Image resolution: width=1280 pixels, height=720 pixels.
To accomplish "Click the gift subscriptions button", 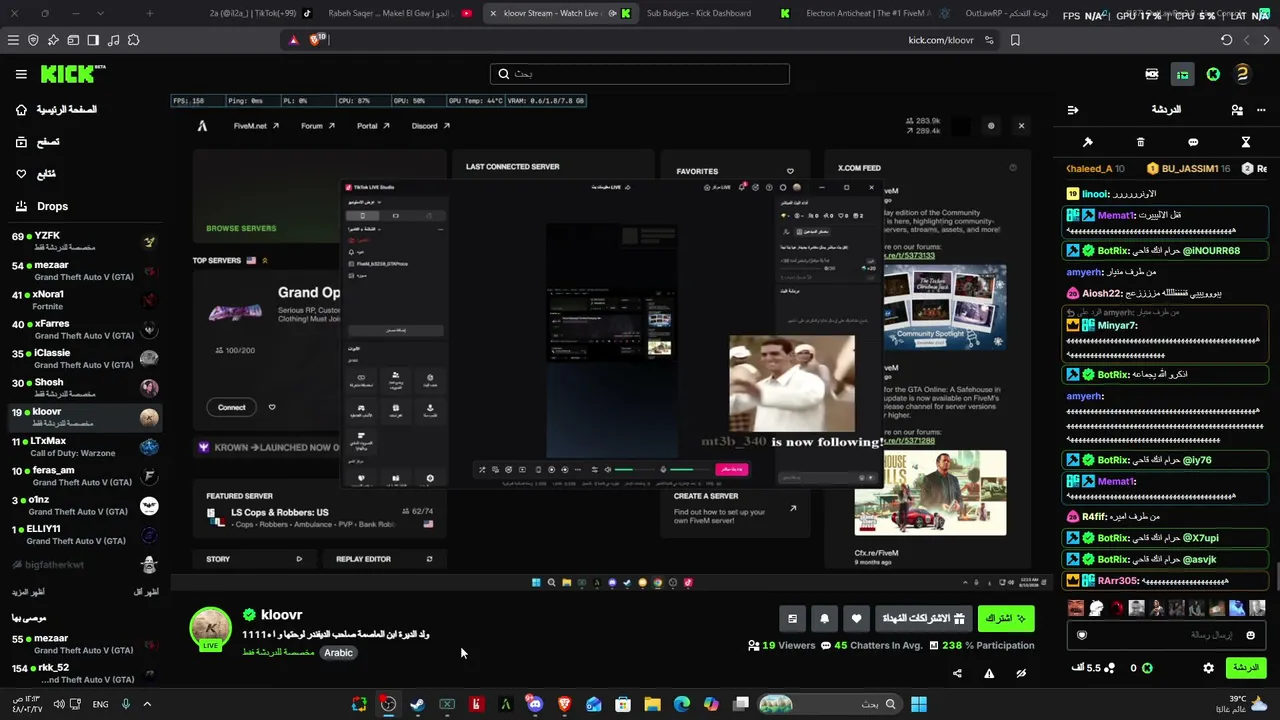I will pyautogui.click(x=921, y=619).
